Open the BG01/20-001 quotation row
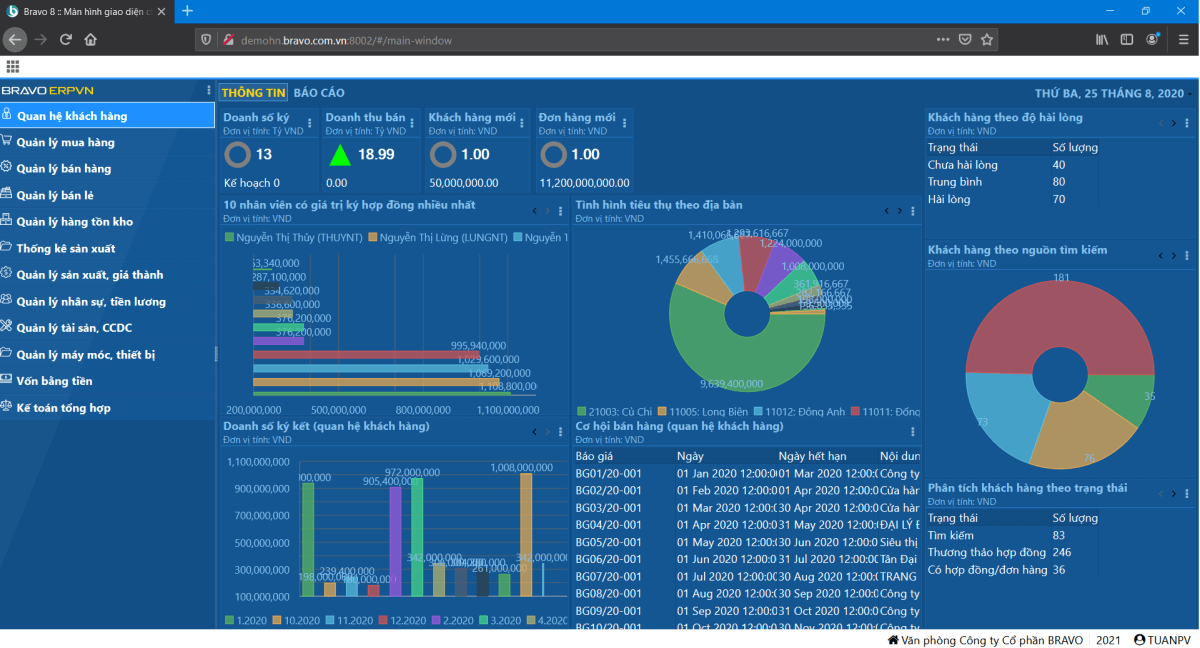Viewport: 1200px width, 648px height. tap(608, 474)
